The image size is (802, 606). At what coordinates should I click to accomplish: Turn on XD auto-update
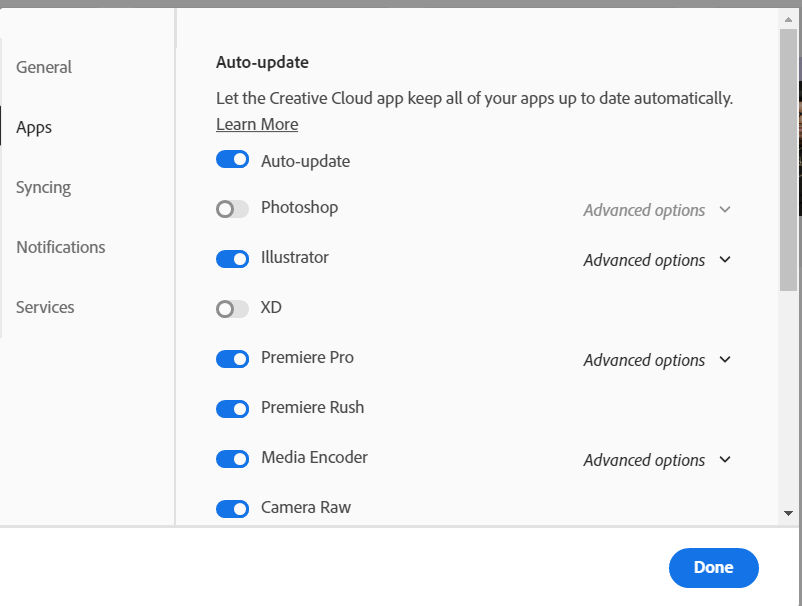(232, 309)
